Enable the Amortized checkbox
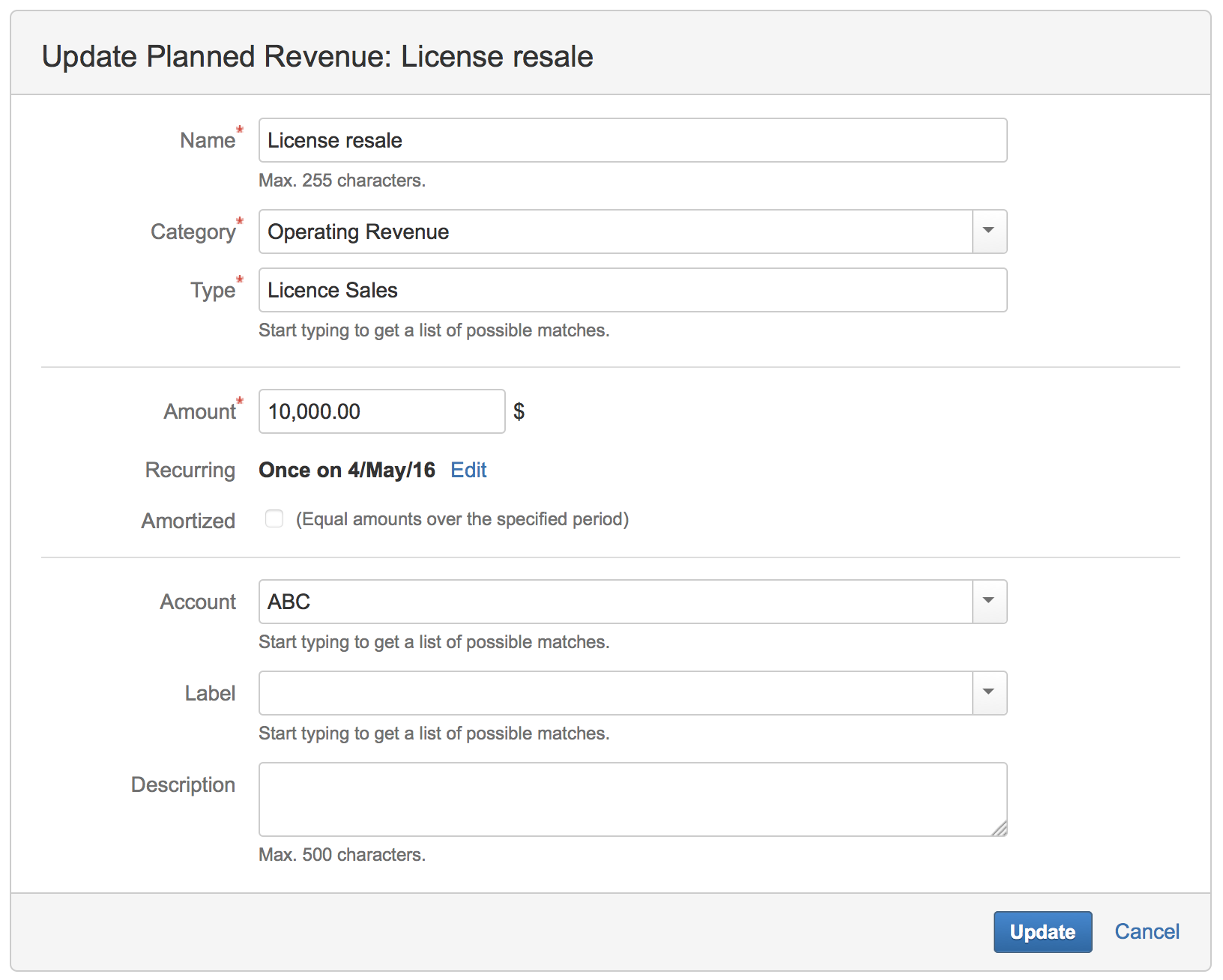 coord(274,519)
